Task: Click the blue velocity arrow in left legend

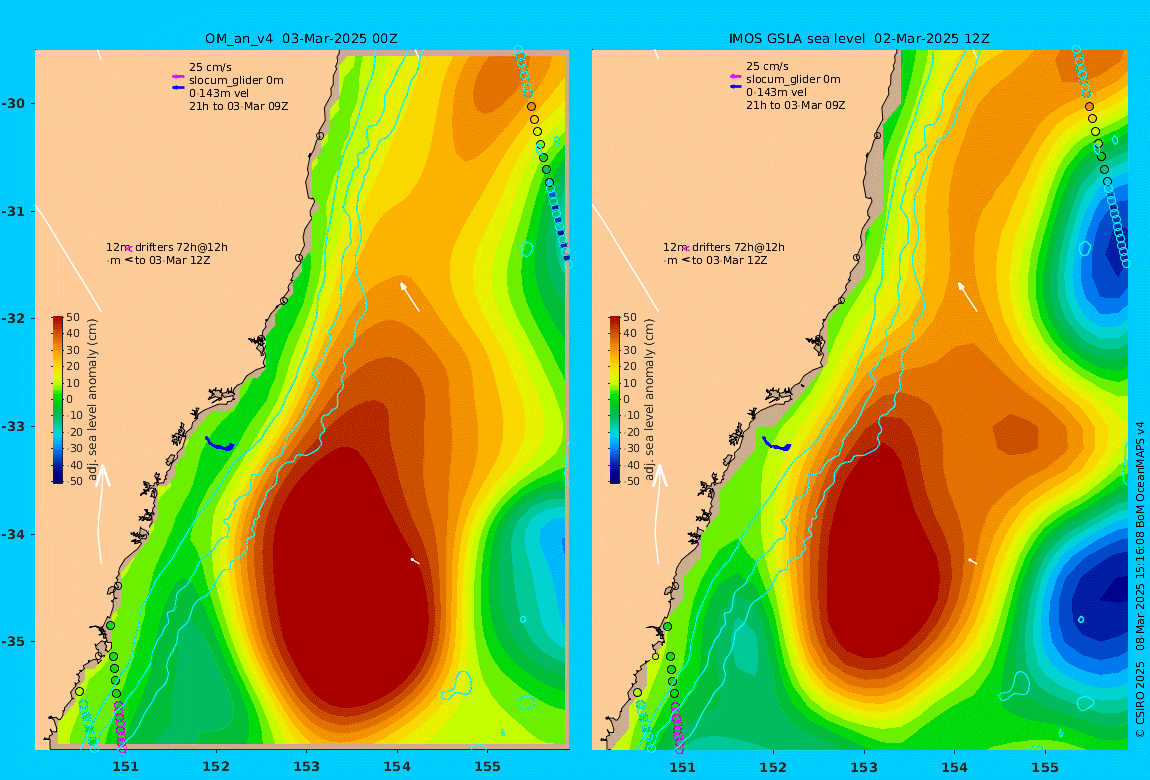Action: tap(177, 88)
